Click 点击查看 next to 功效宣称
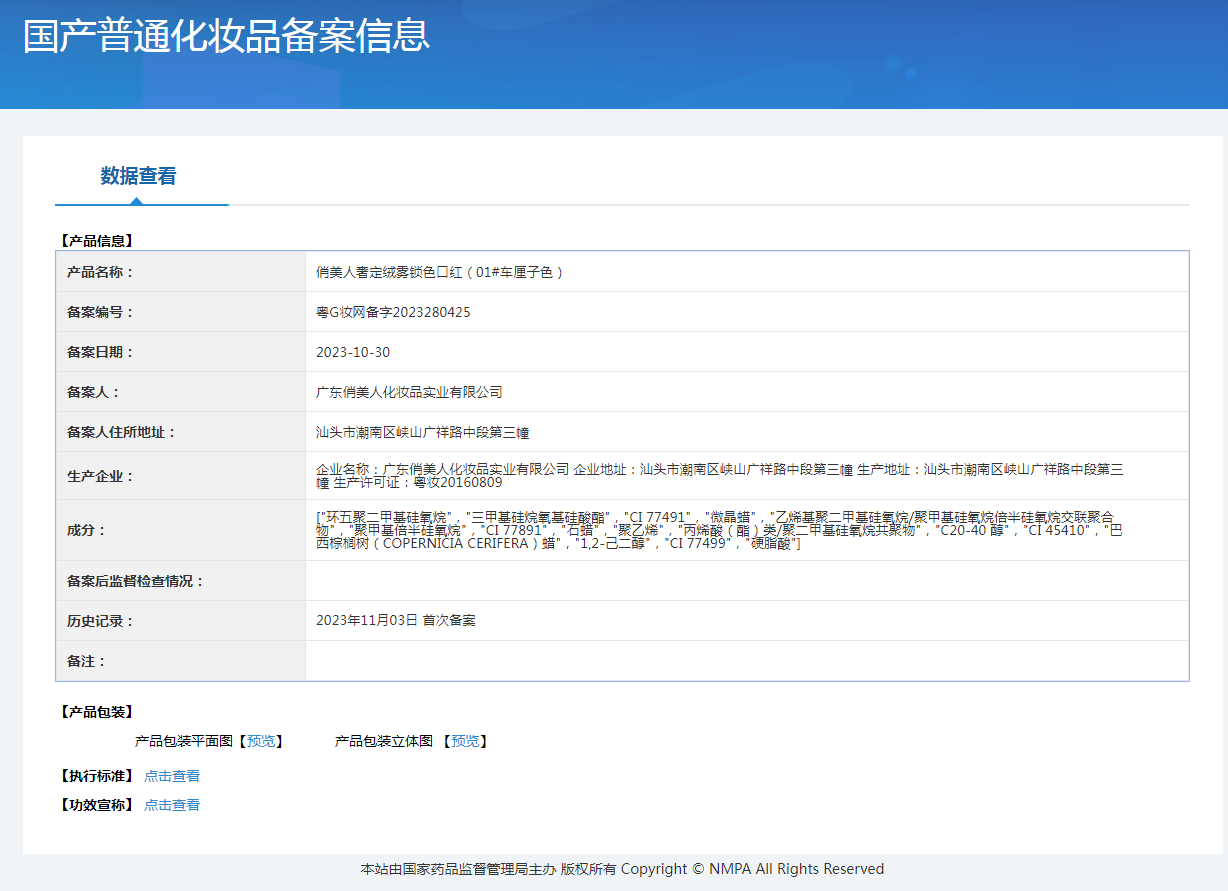The height and width of the screenshot is (891, 1228). pyautogui.click(x=172, y=805)
